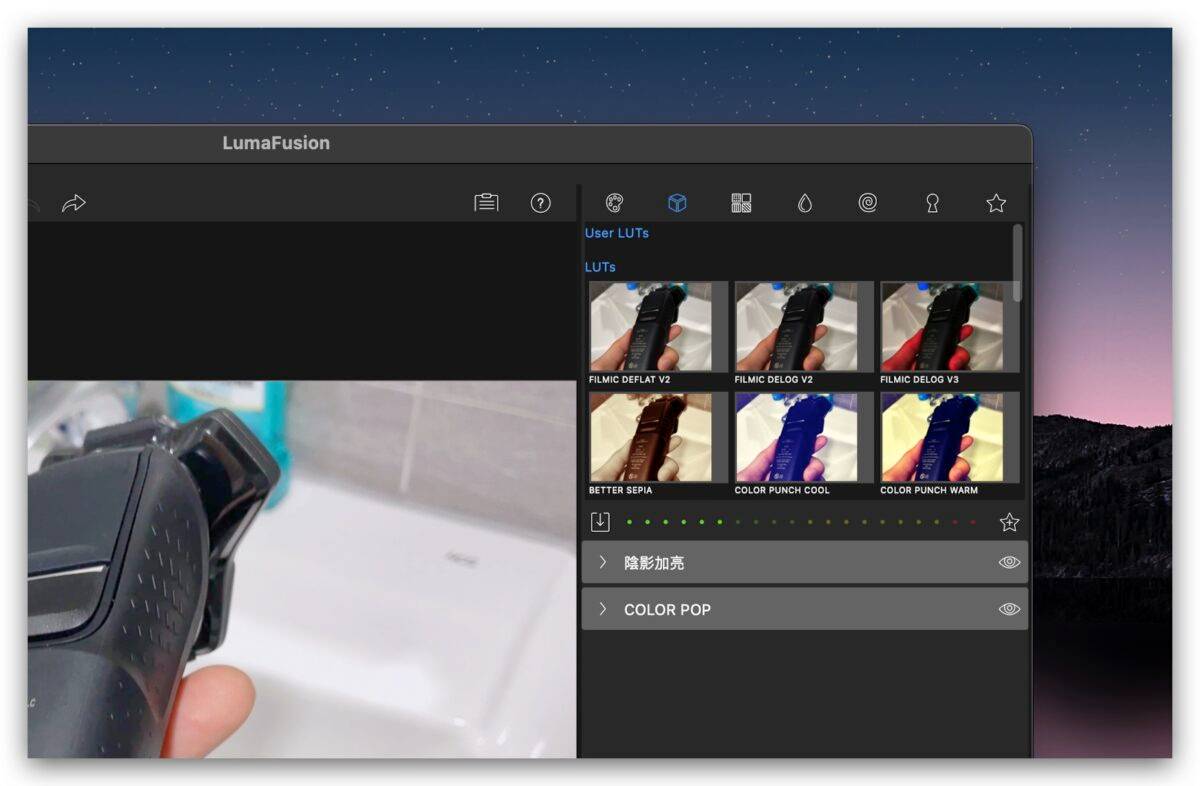Open the water drop blur tab
The image size is (1200, 786).
click(x=805, y=203)
